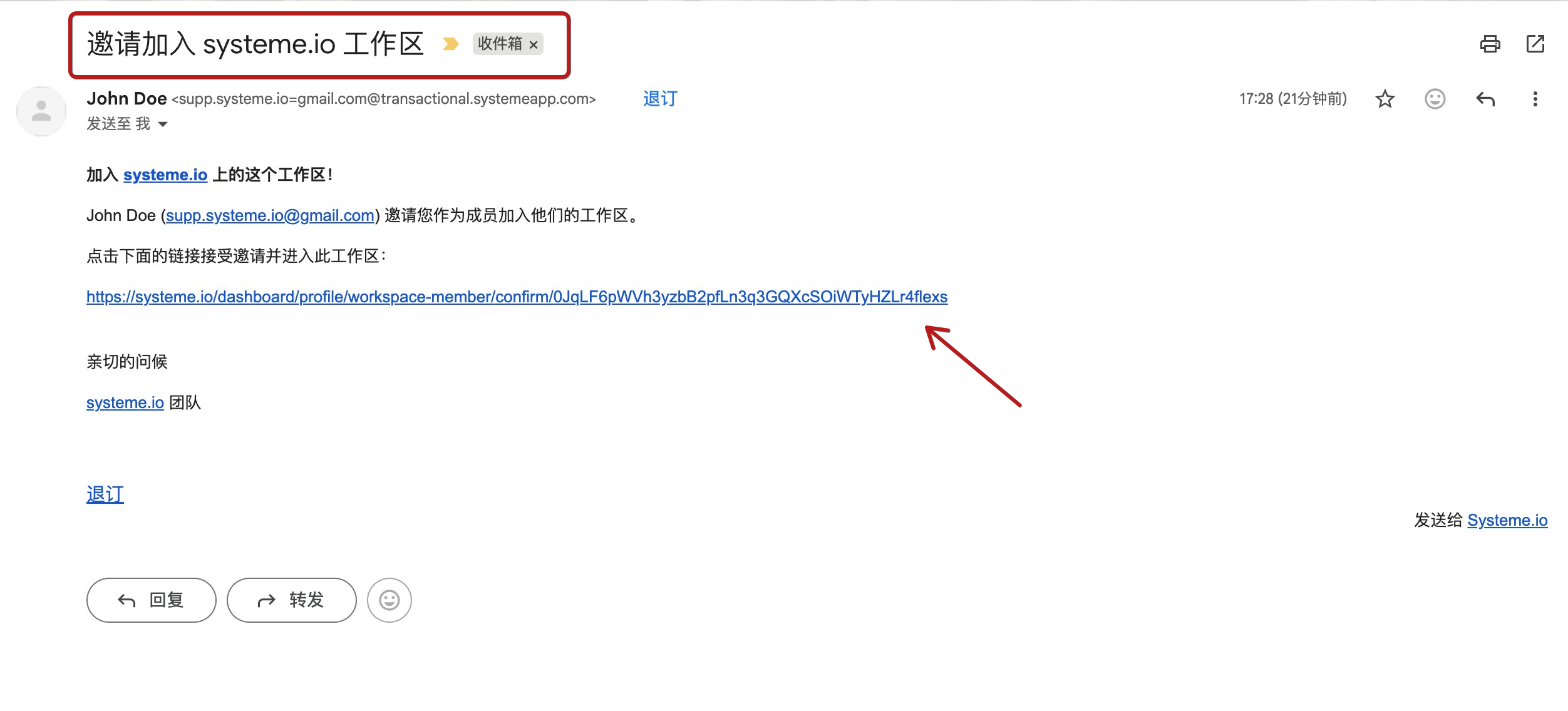
Task: Open email in new window icon
Action: (x=1535, y=44)
